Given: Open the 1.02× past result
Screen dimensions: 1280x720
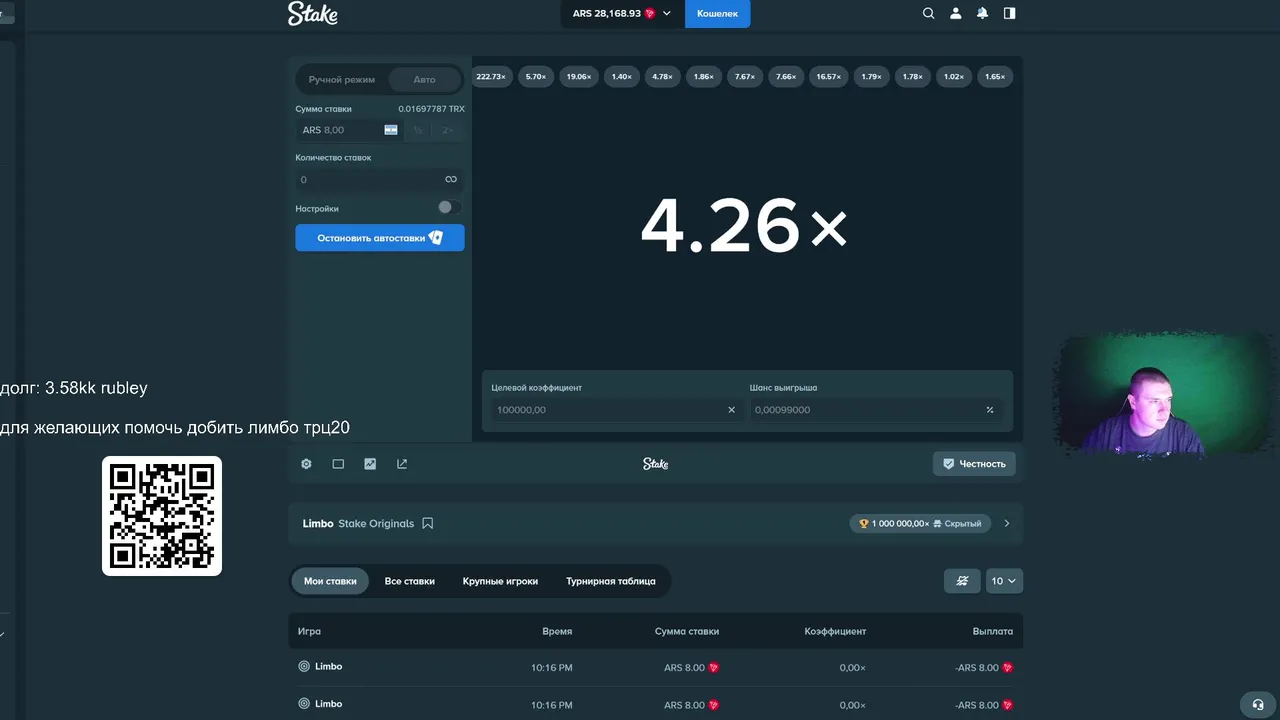Looking at the screenshot, I should click(x=954, y=77).
